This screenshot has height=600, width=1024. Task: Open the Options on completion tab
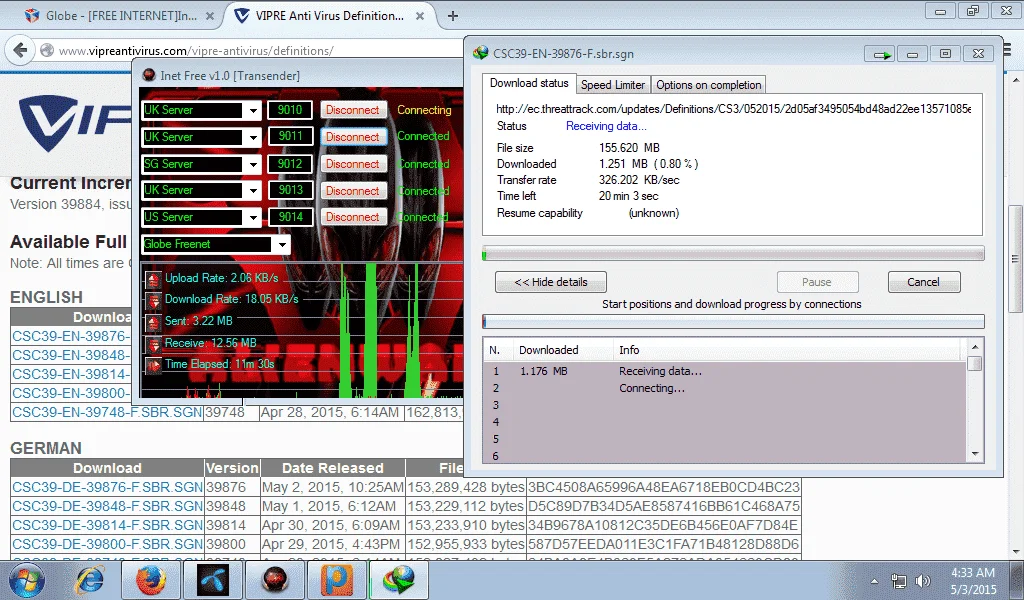(709, 85)
